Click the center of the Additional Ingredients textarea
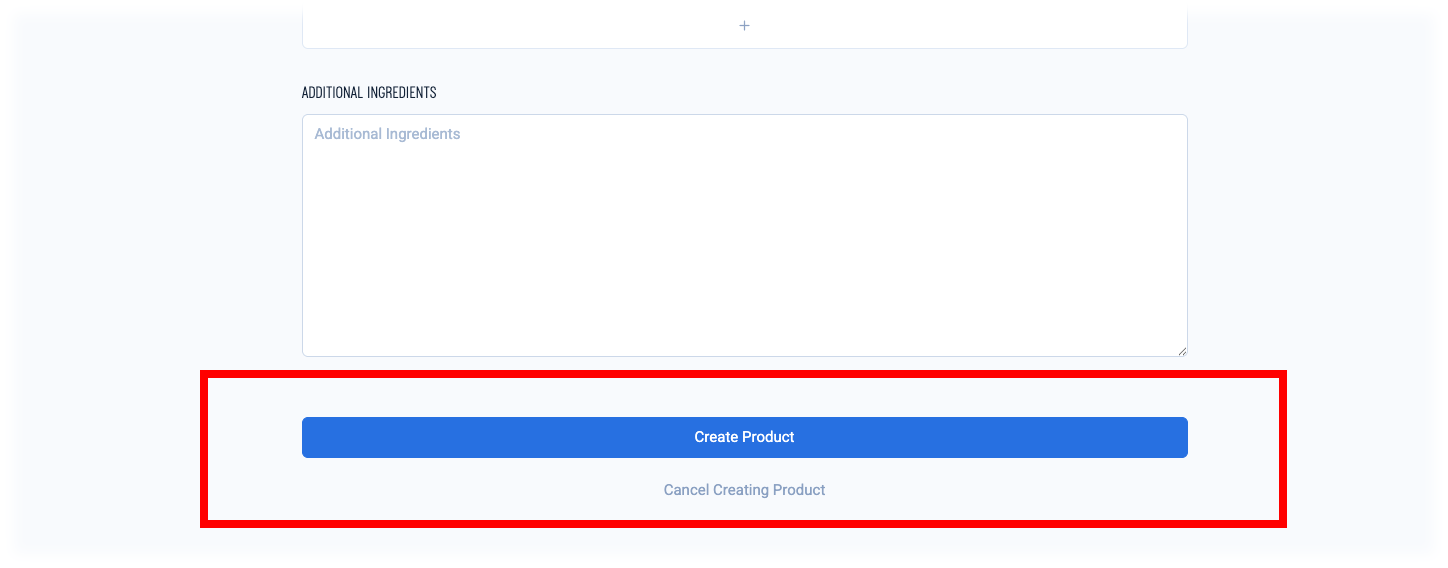Viewport: 1448px width, 568px height. pyautogui.click(x=744, y=235)
